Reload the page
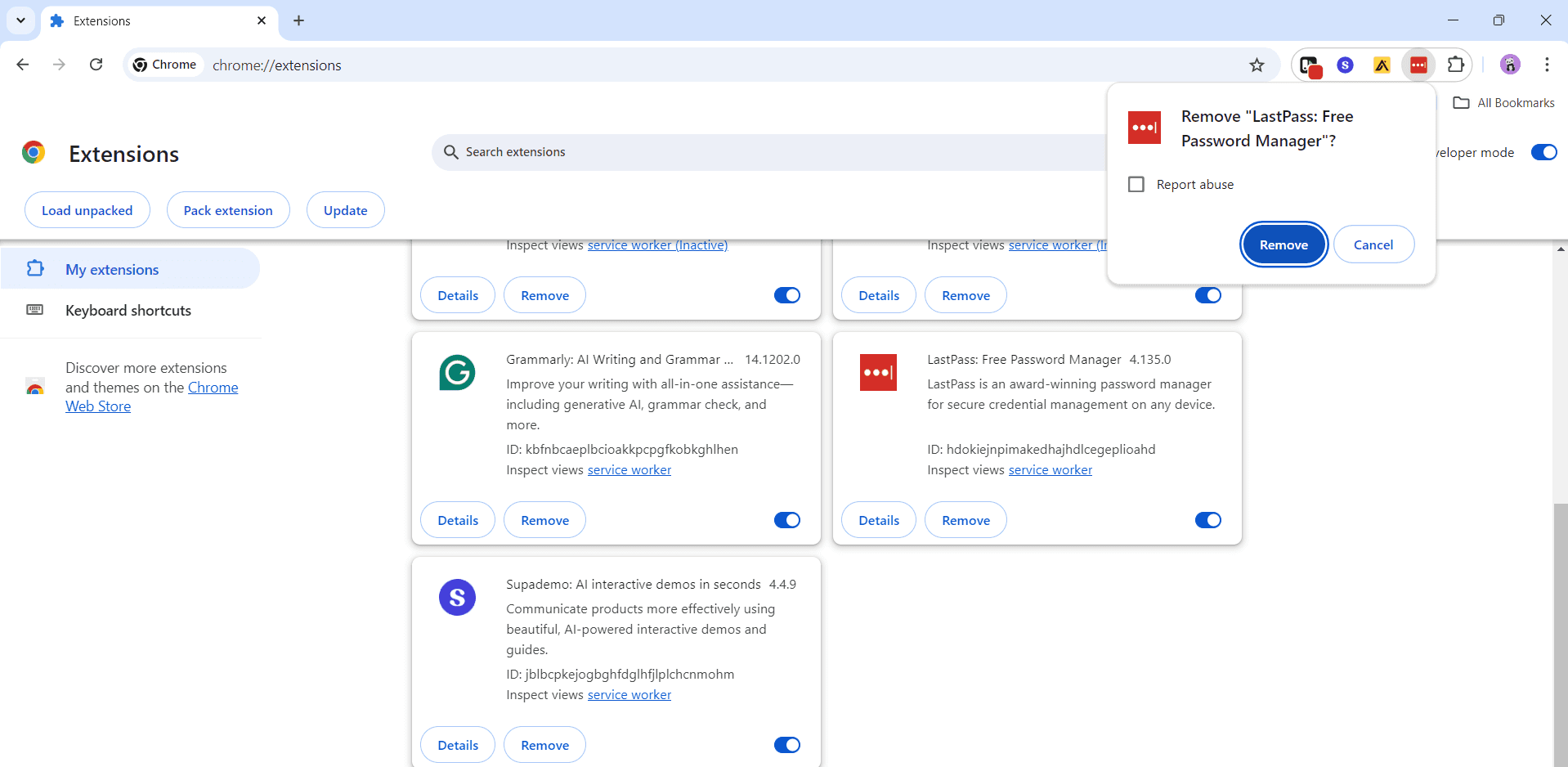This screenshot has width=1568, height=767. click(x=96, y=65)
